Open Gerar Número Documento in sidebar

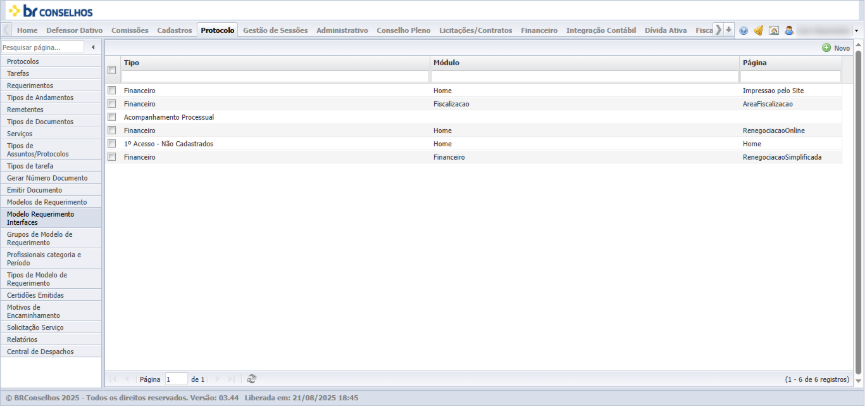[51, 178]
